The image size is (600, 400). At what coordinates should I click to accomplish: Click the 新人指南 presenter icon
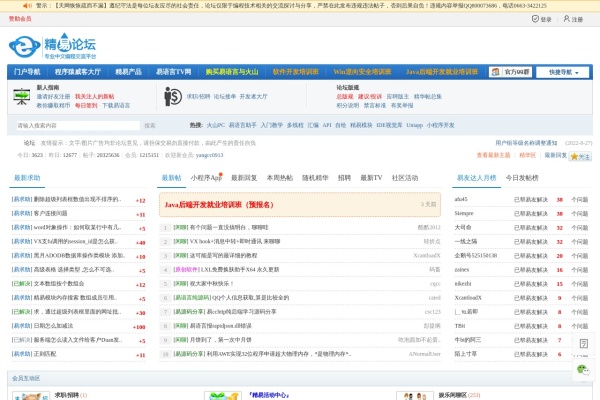click(x=21, y=97)
